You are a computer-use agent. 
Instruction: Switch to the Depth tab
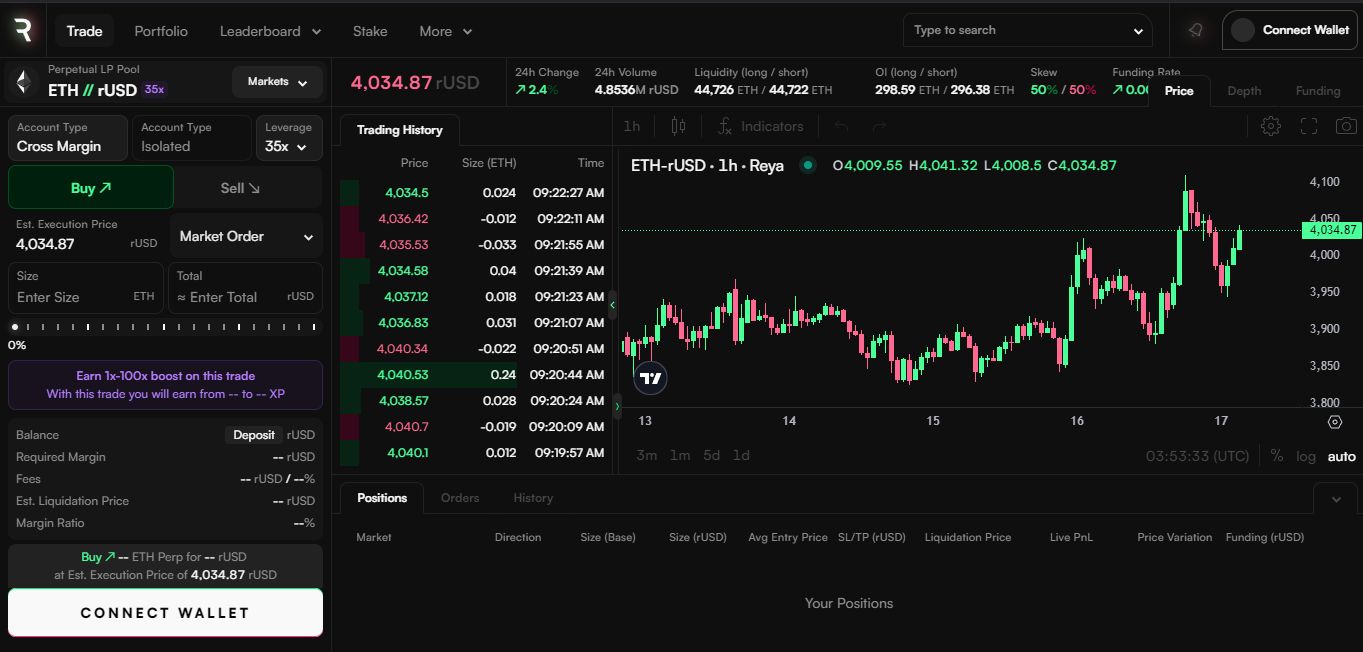[x=1244, y=91]
